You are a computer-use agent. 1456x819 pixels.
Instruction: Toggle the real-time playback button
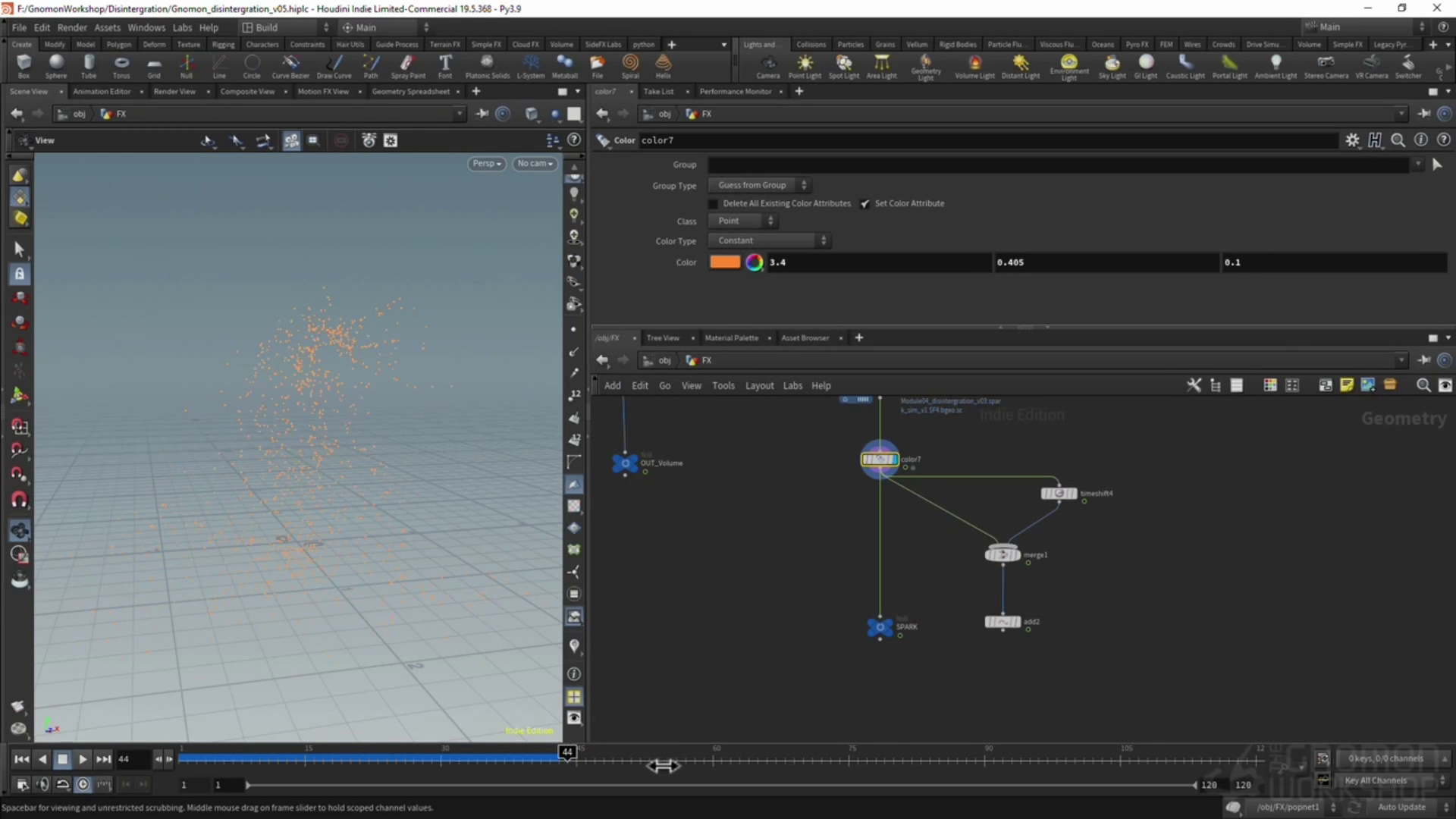(x=83, y=784)
